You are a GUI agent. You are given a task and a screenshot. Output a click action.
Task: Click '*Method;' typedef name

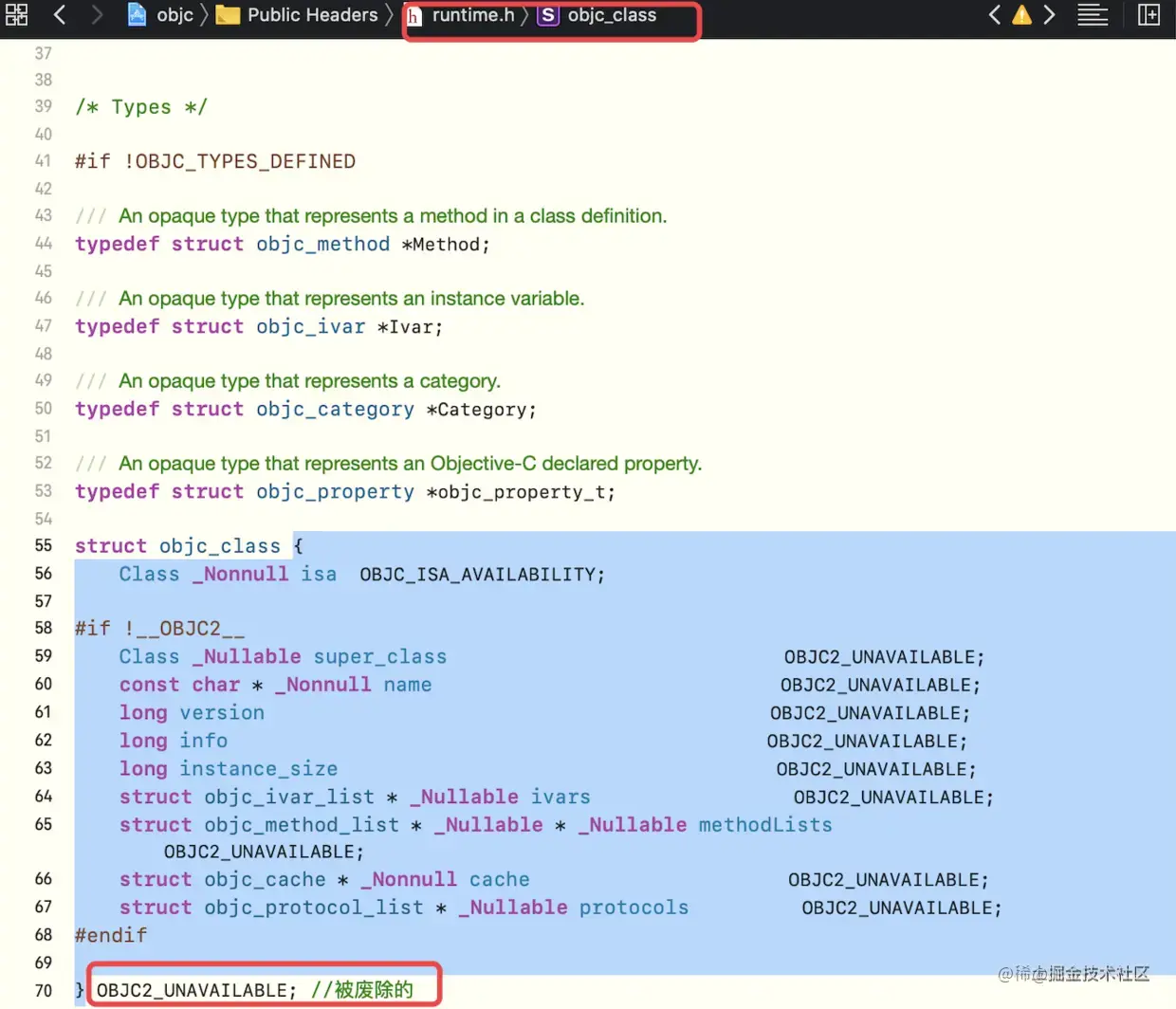click(x=446, y=244)
